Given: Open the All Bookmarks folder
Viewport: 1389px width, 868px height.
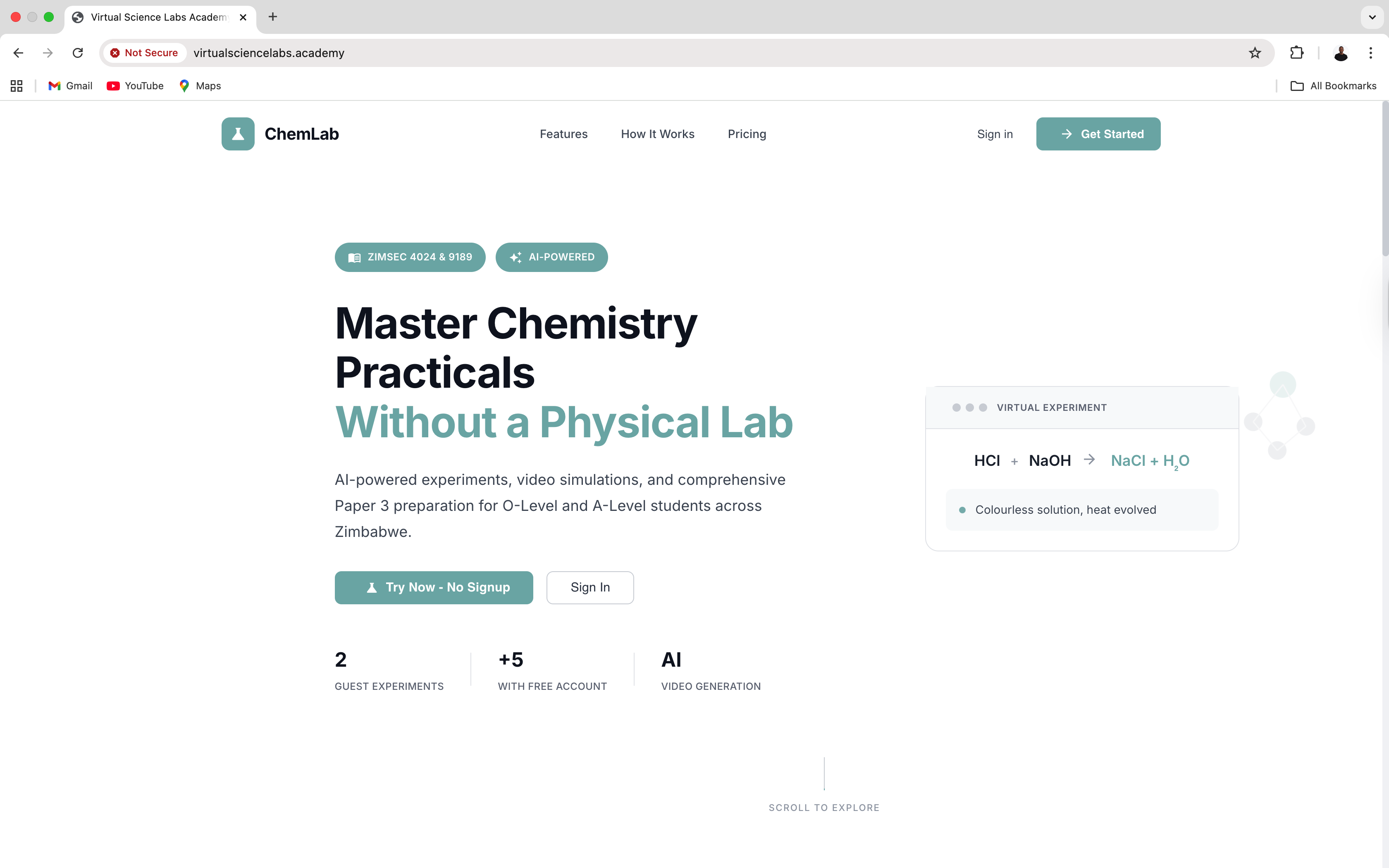Looking at the screenshot, I should click(1333, 86).
